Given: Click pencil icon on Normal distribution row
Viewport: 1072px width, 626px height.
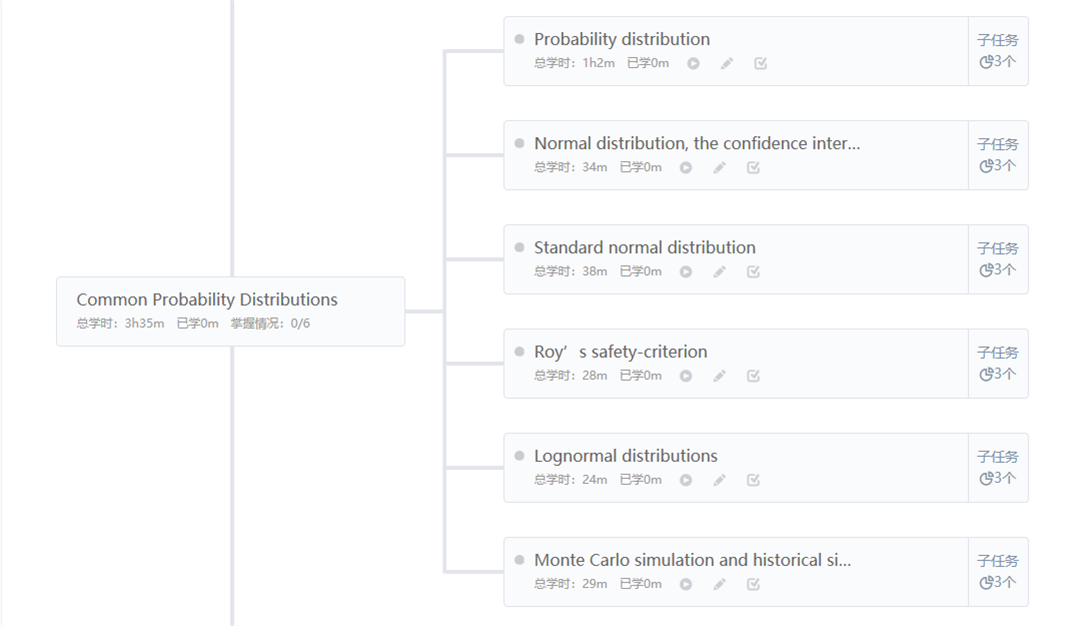Looking at the screenshot, I should point(719,167).
